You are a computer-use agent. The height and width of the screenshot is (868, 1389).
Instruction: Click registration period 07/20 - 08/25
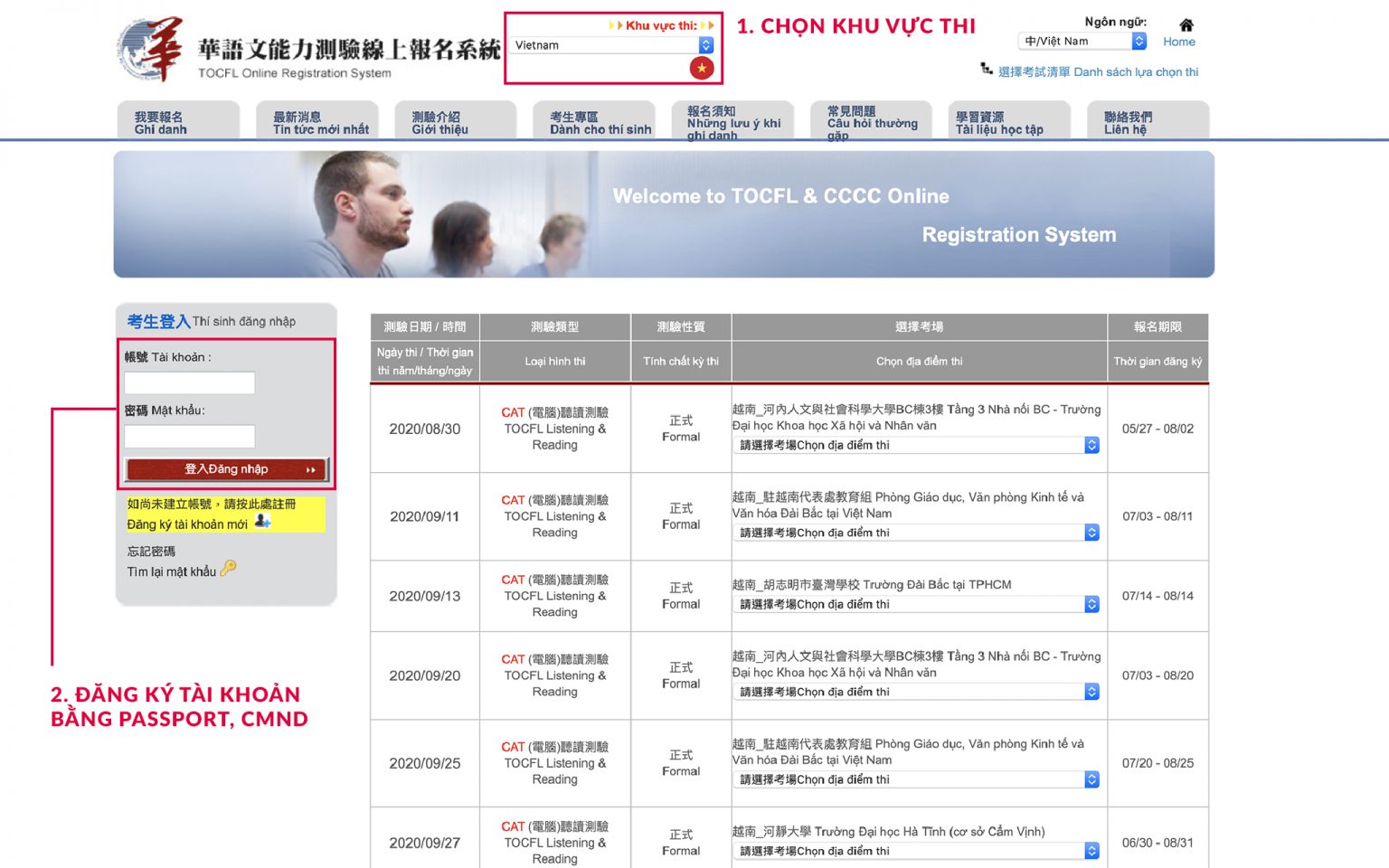(1157, 763)
